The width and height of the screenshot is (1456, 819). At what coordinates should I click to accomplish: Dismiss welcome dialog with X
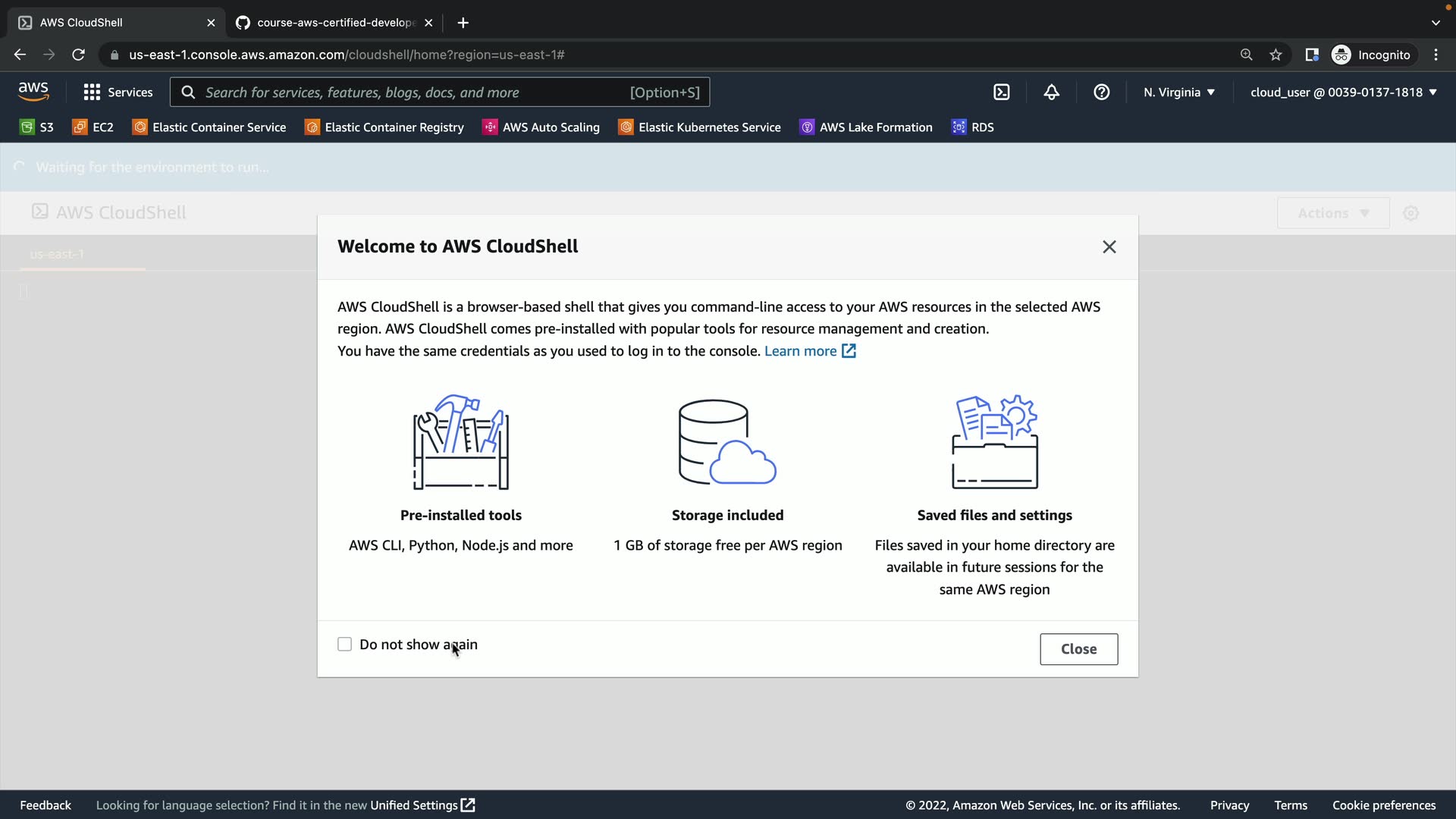pyautogui.click(x=1109, y=247)
